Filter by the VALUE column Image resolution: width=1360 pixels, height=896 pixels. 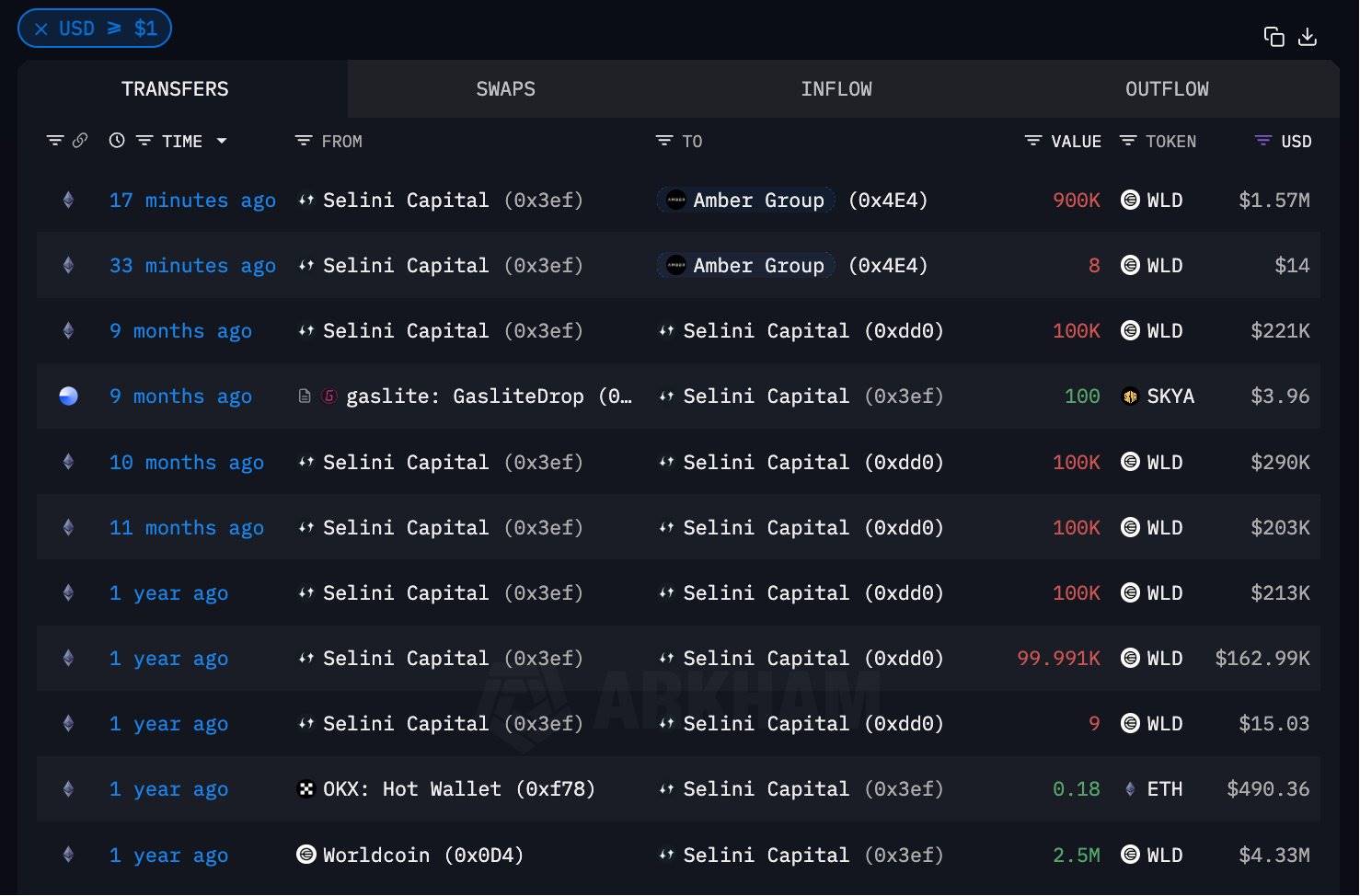pos(1033,141)
